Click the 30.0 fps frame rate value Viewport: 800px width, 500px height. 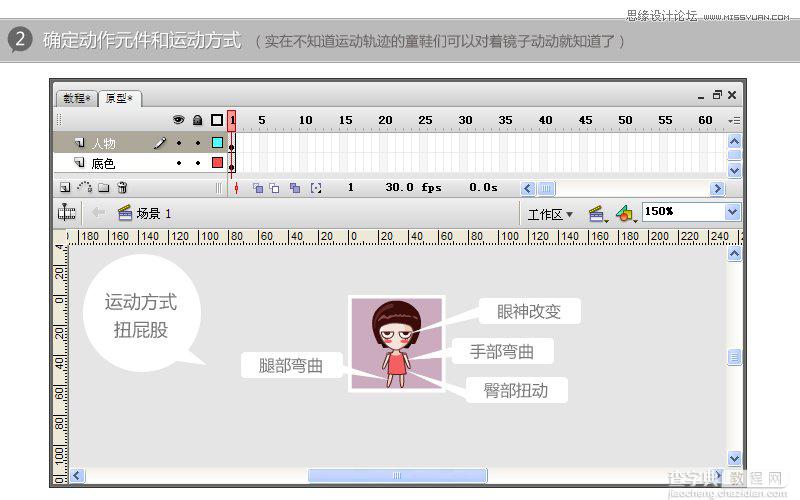click(413, 187)
